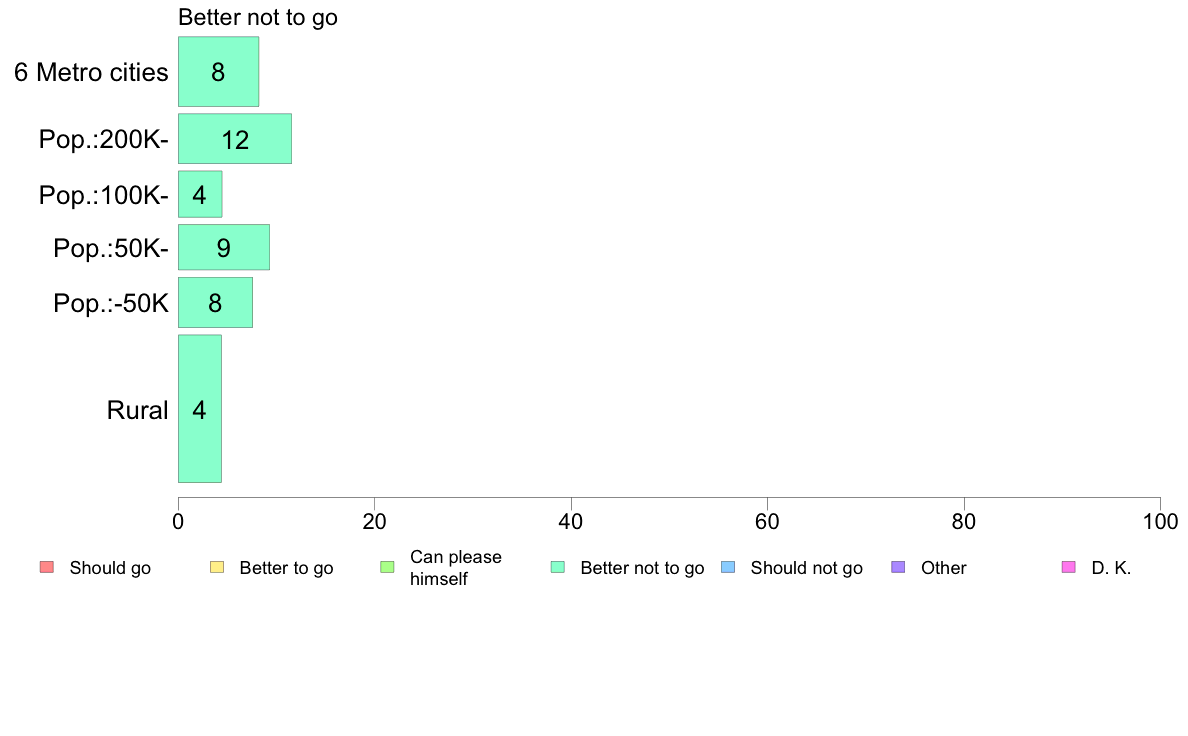Image resolution: width=1188 pixels, height=736 pixels.
Task: Click the Rural bar showing 4
Action: pos(200,409)
